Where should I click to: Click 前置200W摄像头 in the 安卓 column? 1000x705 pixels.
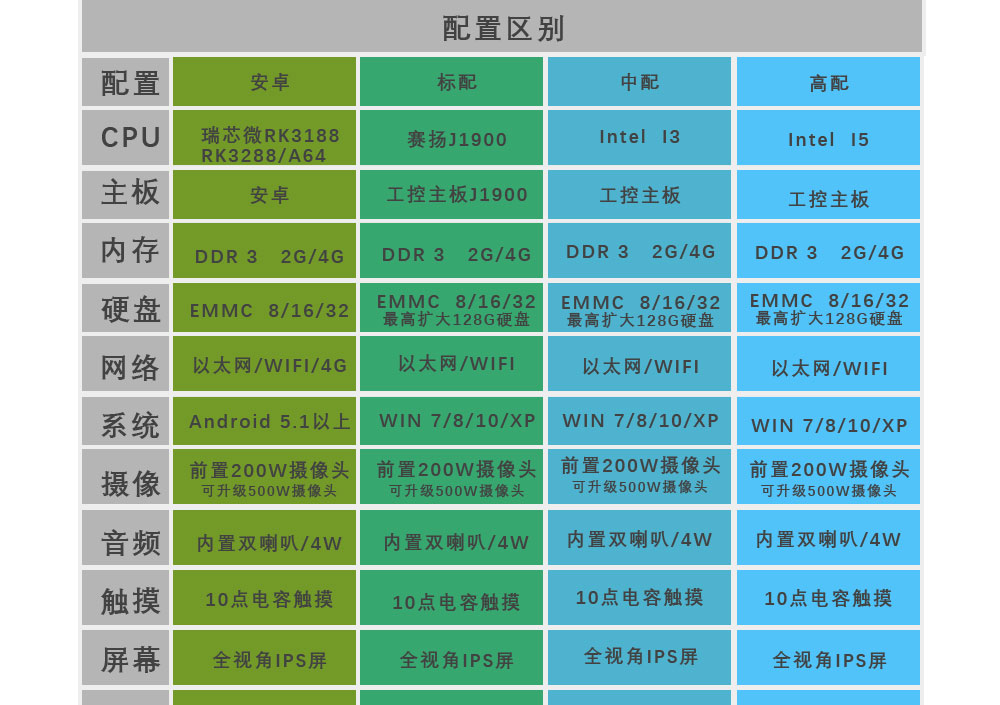(269, 471)
